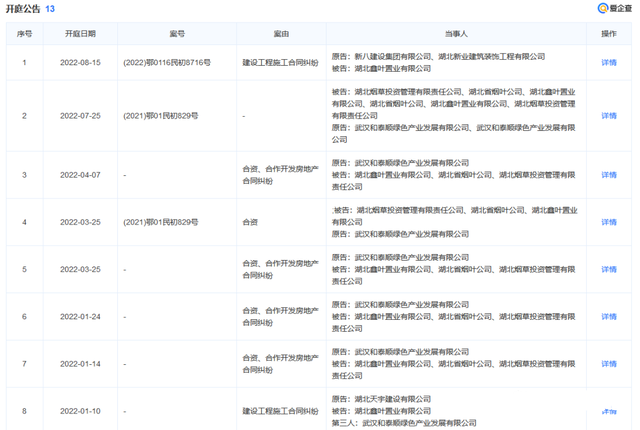Select date 2022-01-24
Viewport: 640px width, 430px height.
coord(80,317)
